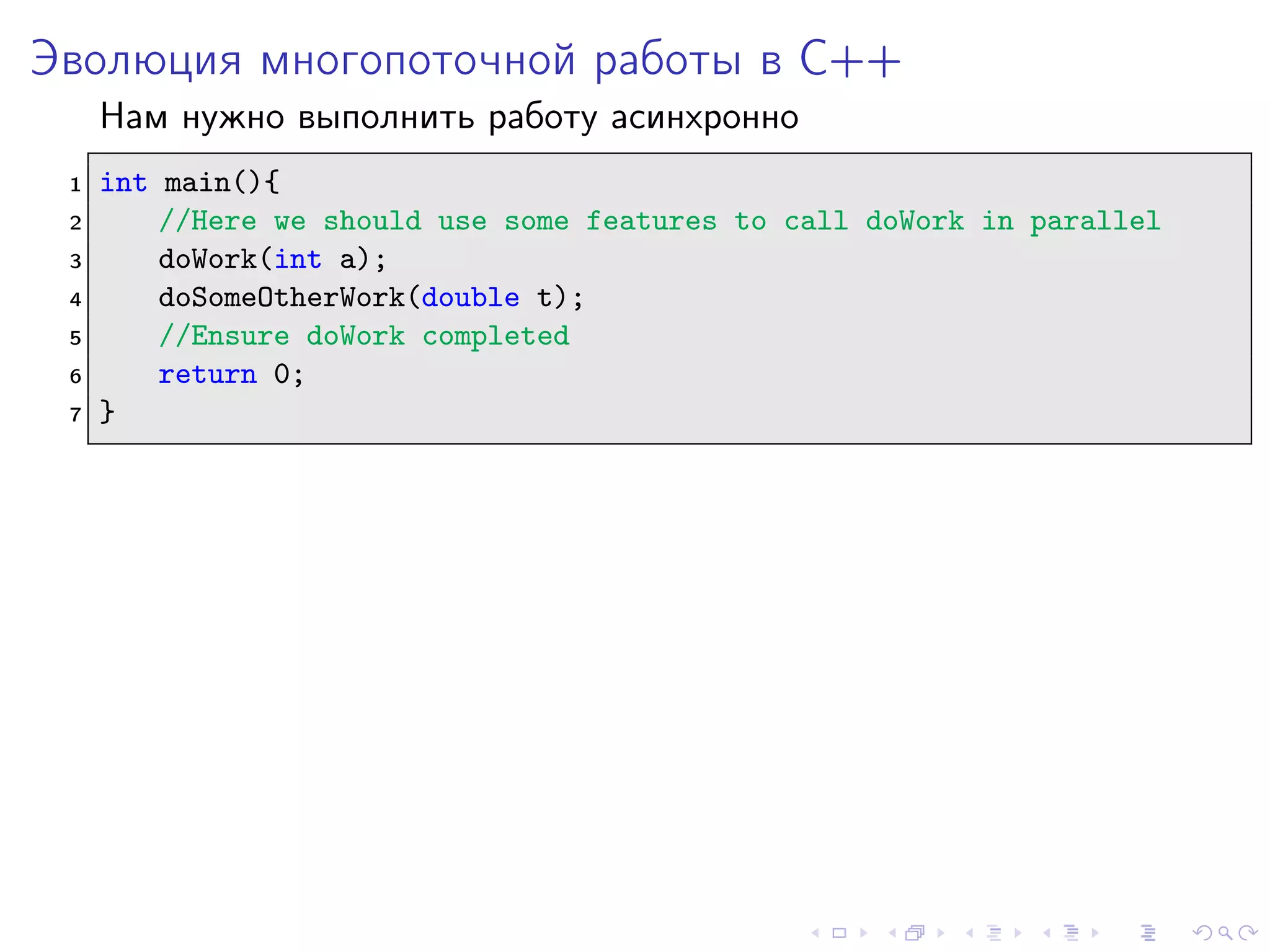The image size is (1270, 952).
Task: Click code line return 0;
Action: (x=231, y=374)
